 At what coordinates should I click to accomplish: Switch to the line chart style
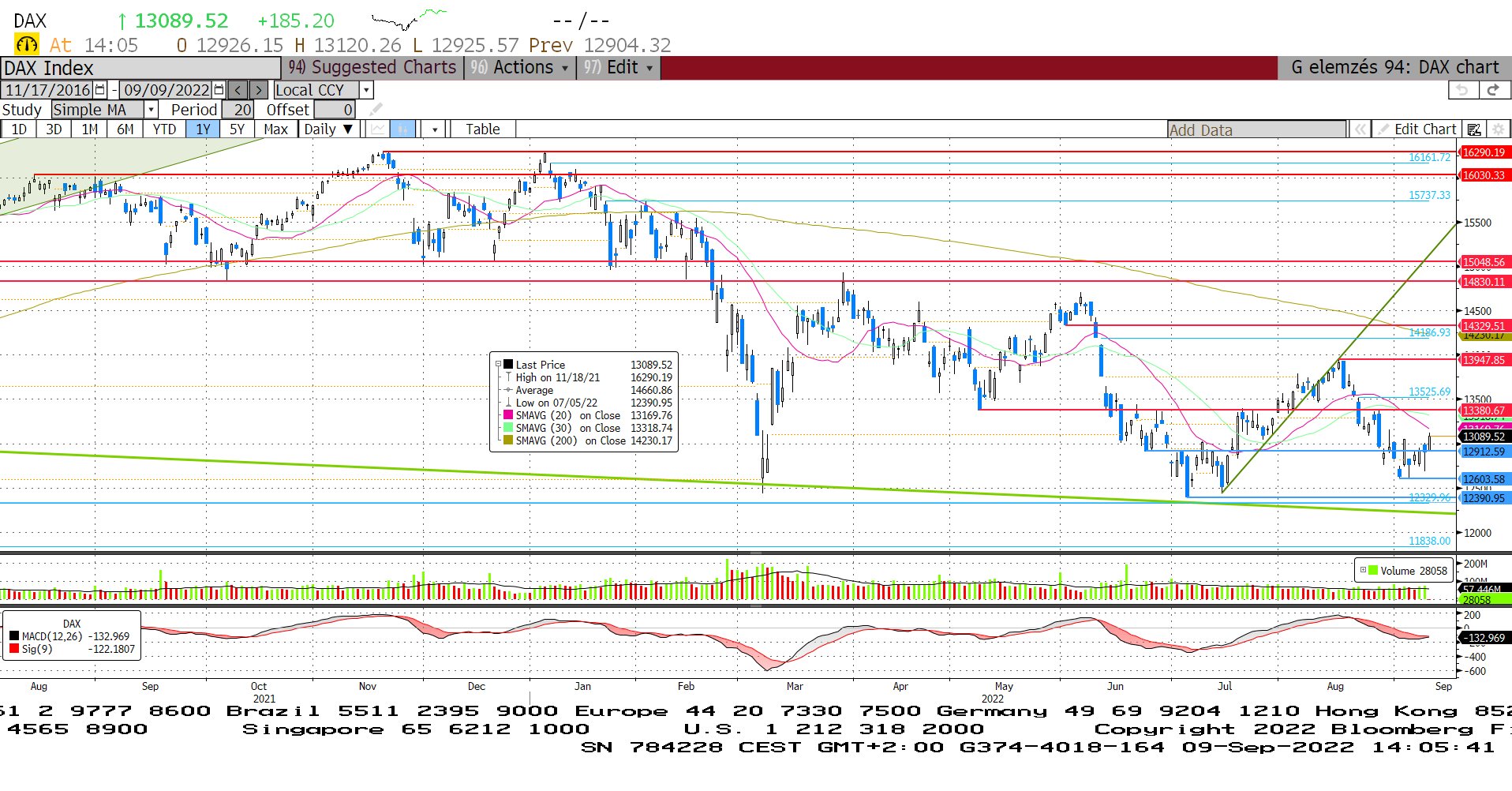point(379,129)
